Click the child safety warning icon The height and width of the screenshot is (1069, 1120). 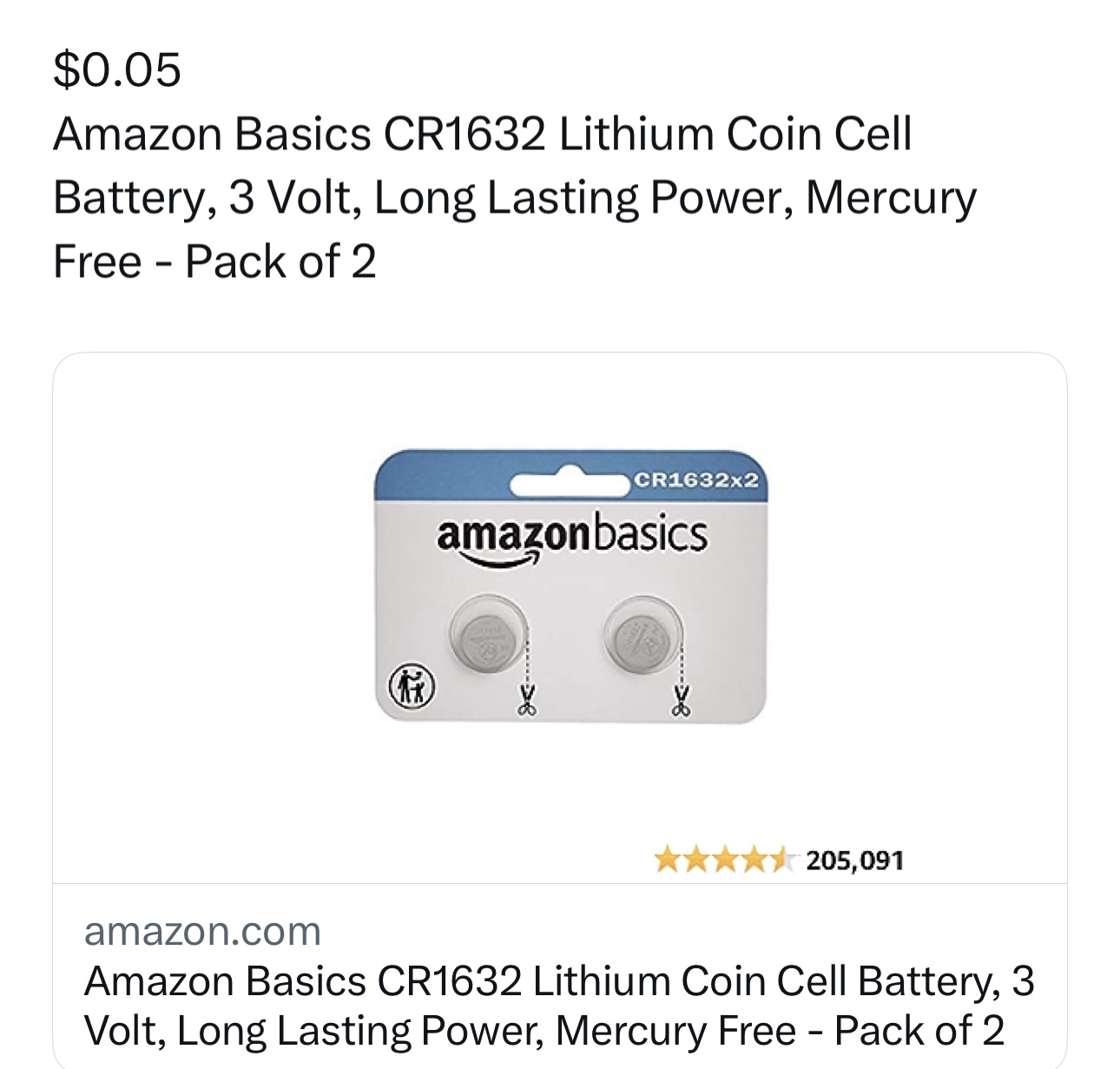(412, 687)
